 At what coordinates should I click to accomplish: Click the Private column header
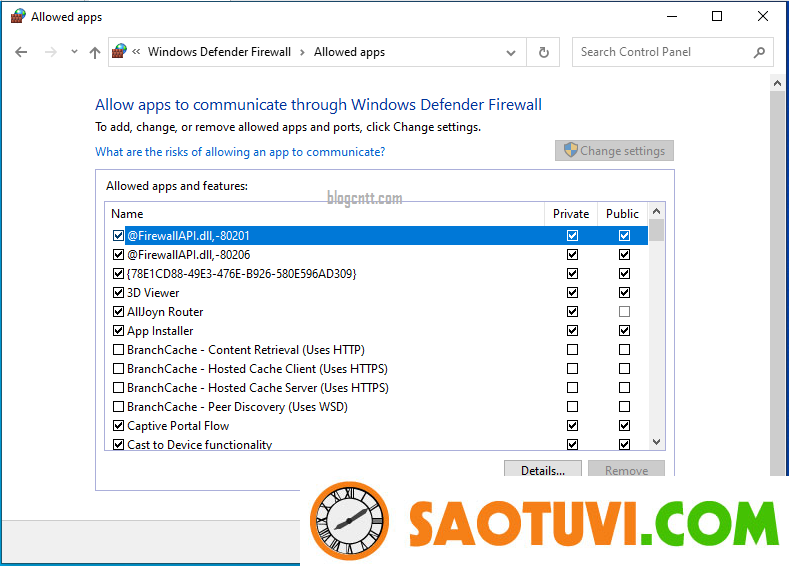click(x=571, y=214)
